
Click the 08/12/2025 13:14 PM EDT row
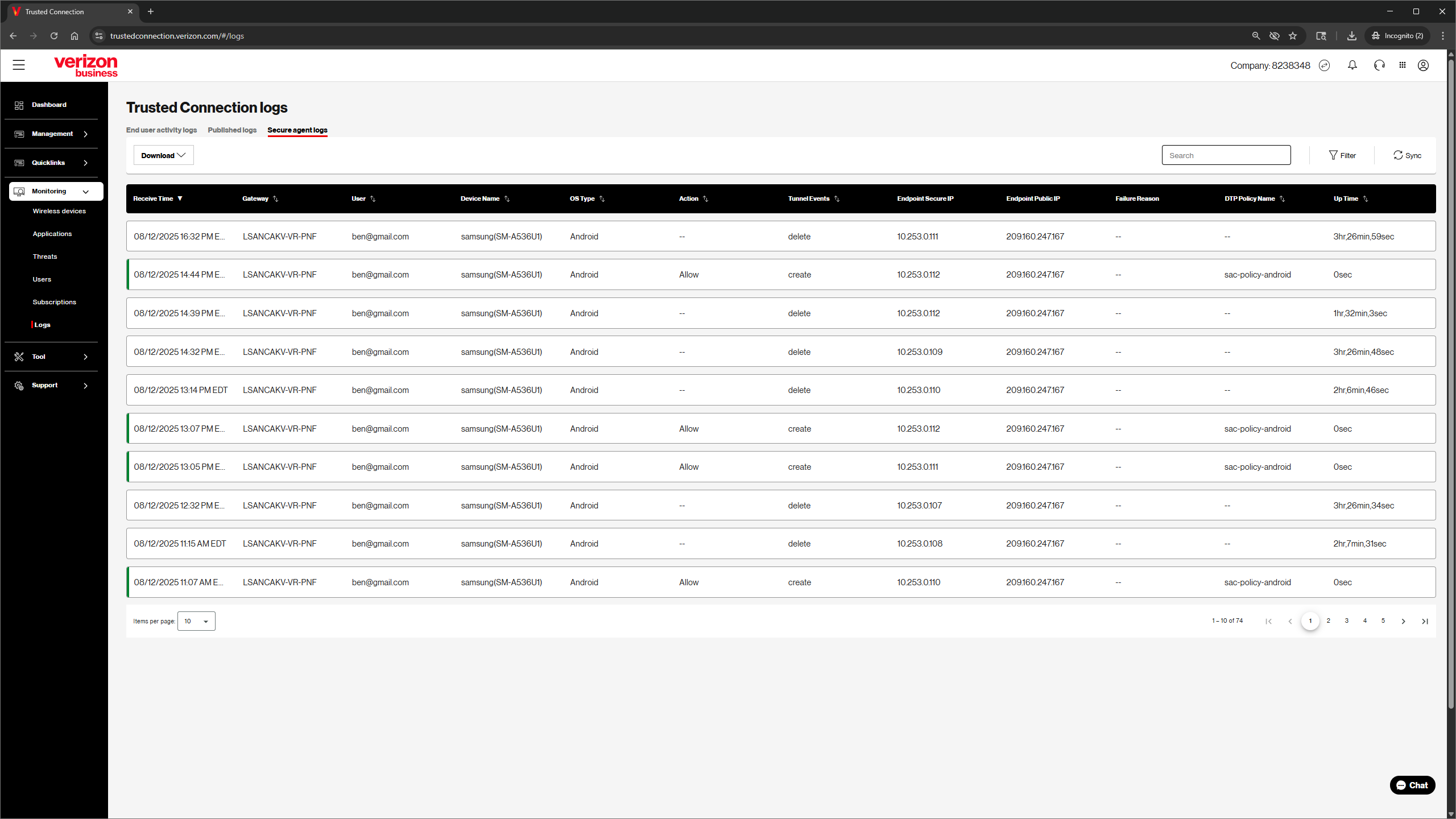point(781,390)
